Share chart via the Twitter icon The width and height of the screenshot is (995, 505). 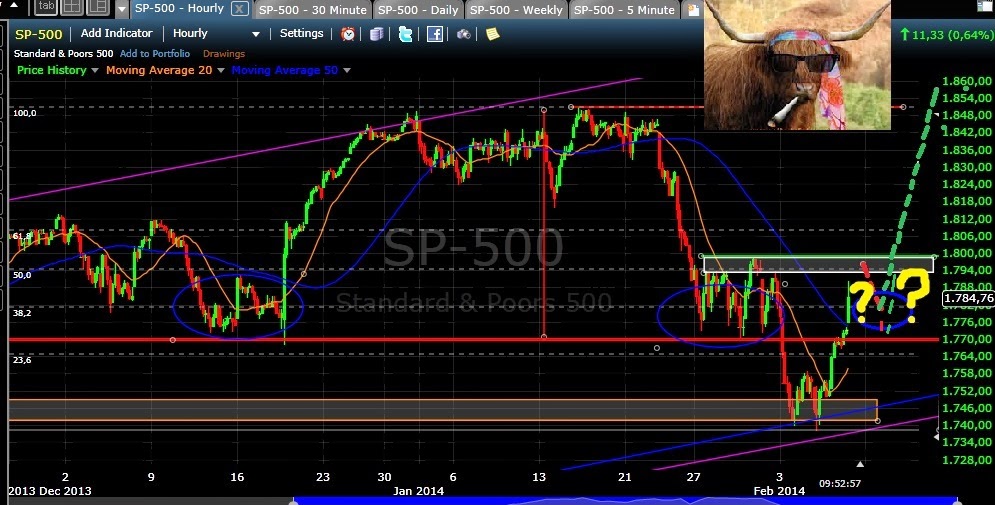click(405, 34)
